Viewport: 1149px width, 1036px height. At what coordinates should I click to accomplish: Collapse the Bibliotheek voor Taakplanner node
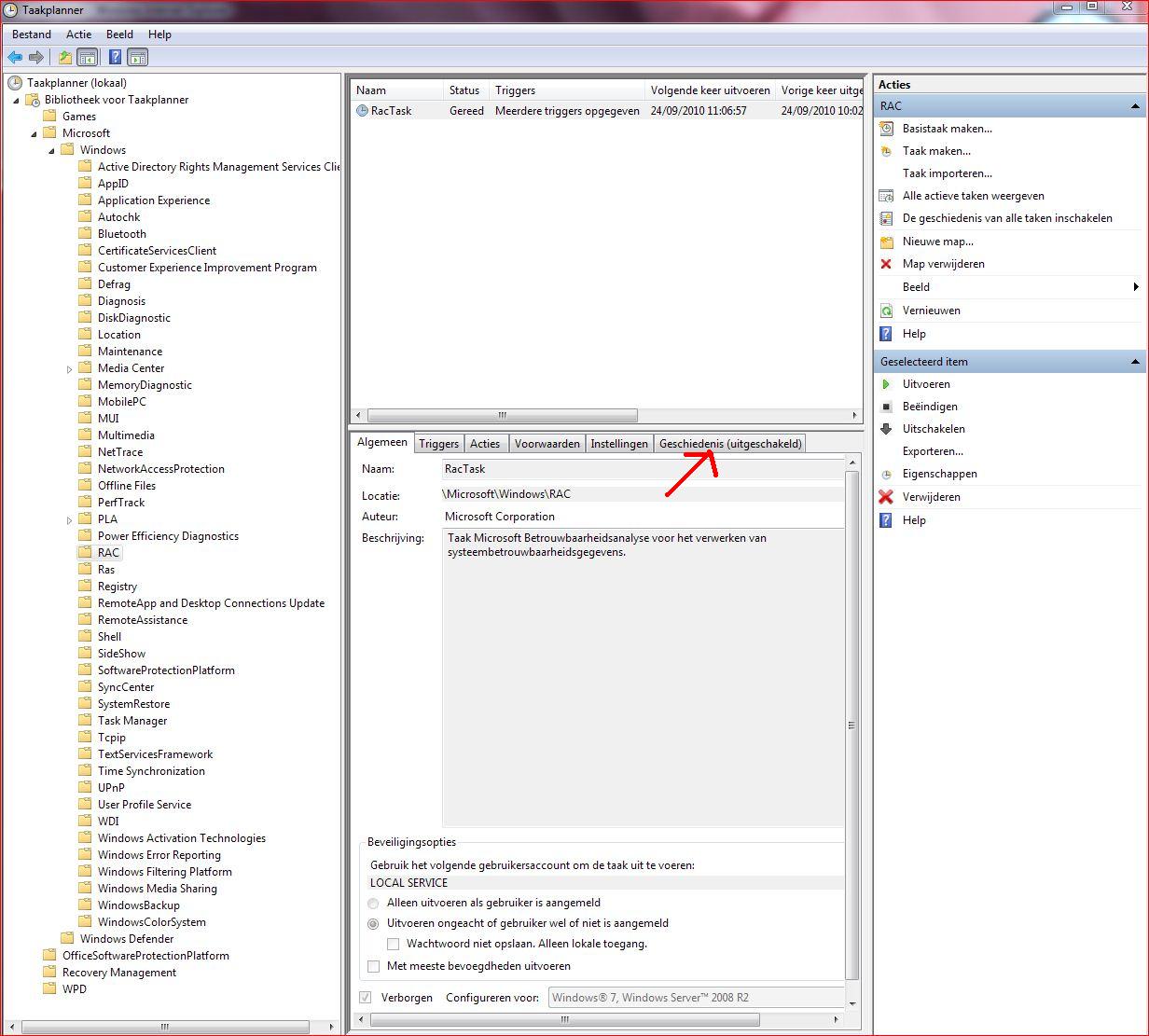click(16, 100)
